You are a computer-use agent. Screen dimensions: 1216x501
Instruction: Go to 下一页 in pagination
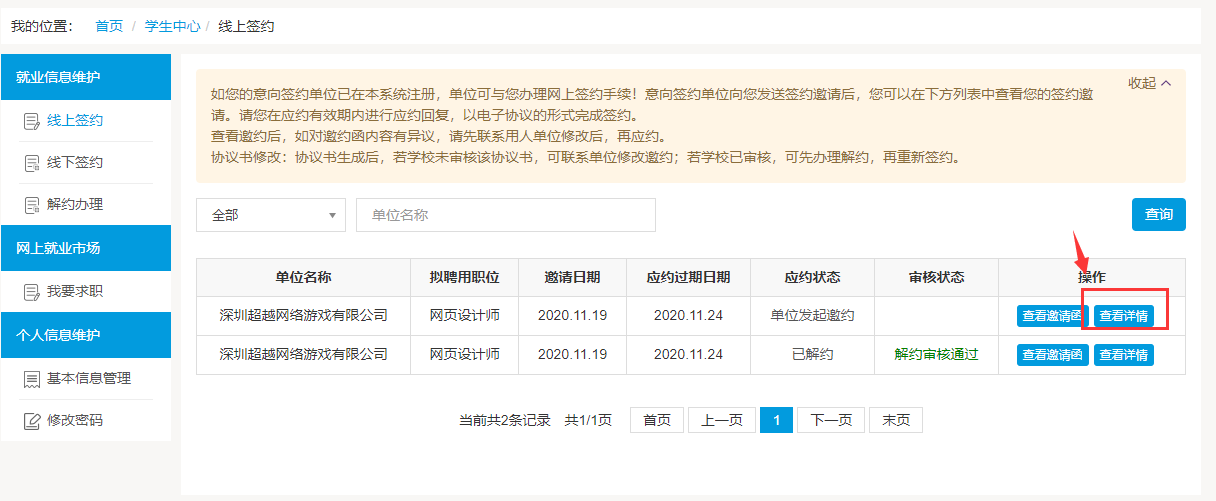click(830, 420)
